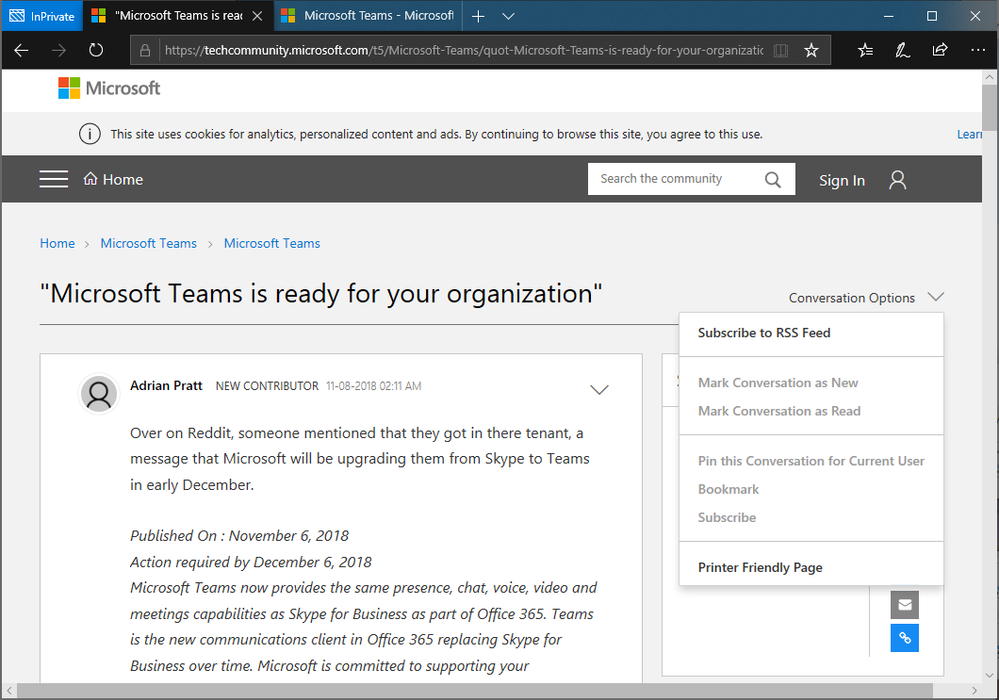Open browser settings and more ellipsis

(978, 50)
